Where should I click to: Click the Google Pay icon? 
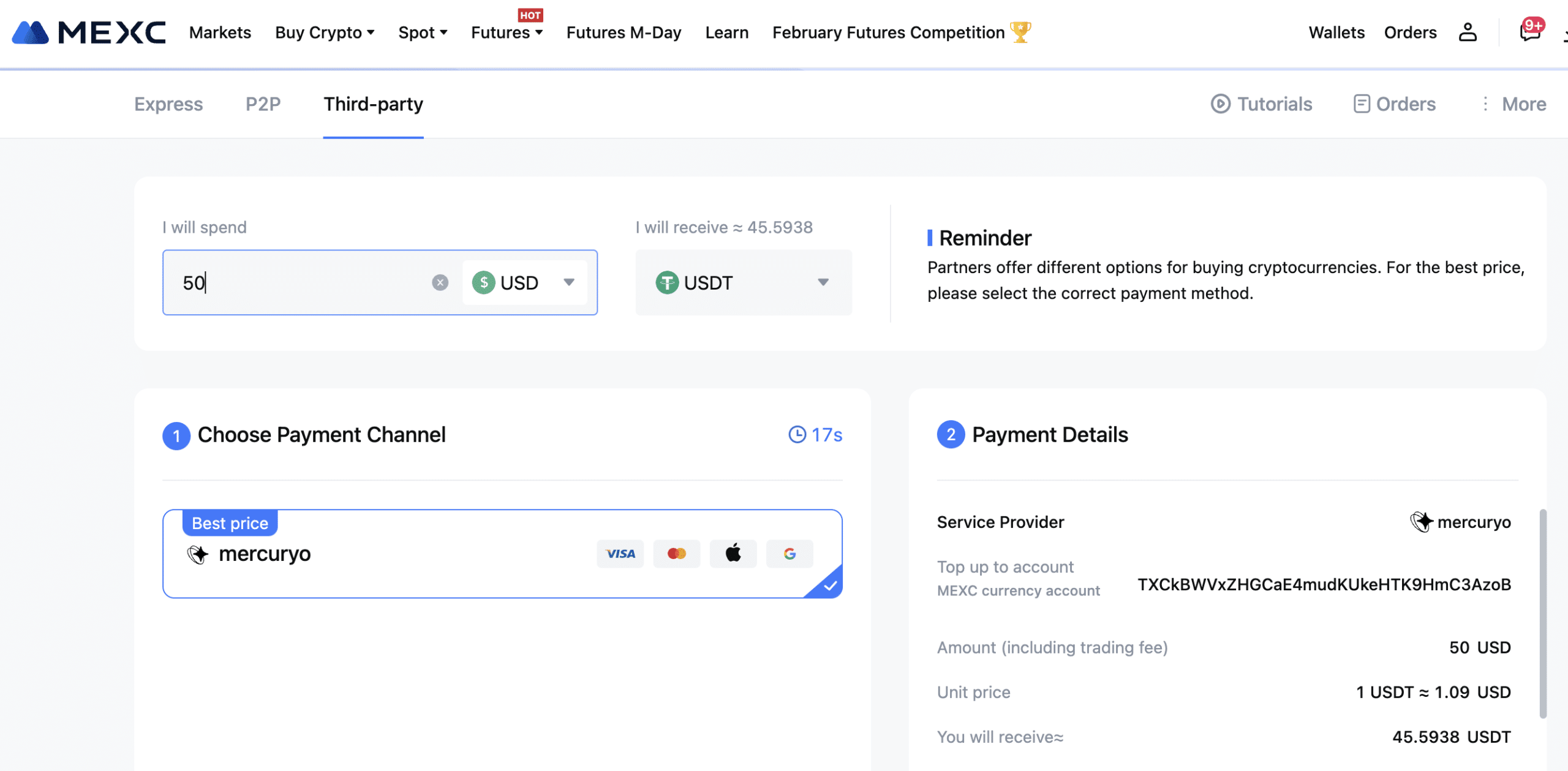pos(790,554)
